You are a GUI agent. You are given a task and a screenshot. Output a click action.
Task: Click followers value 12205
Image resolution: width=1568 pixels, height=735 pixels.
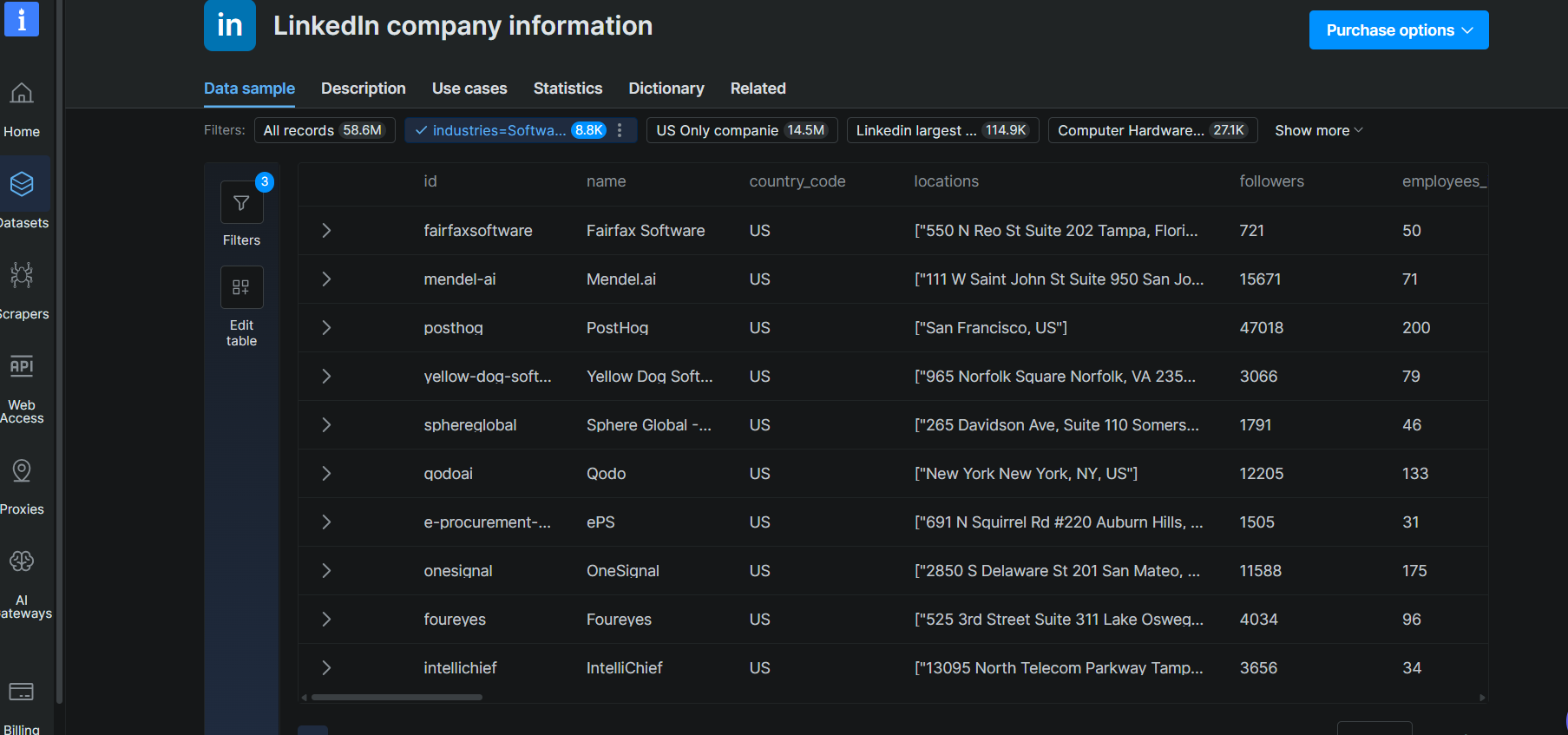point(1261,474)
